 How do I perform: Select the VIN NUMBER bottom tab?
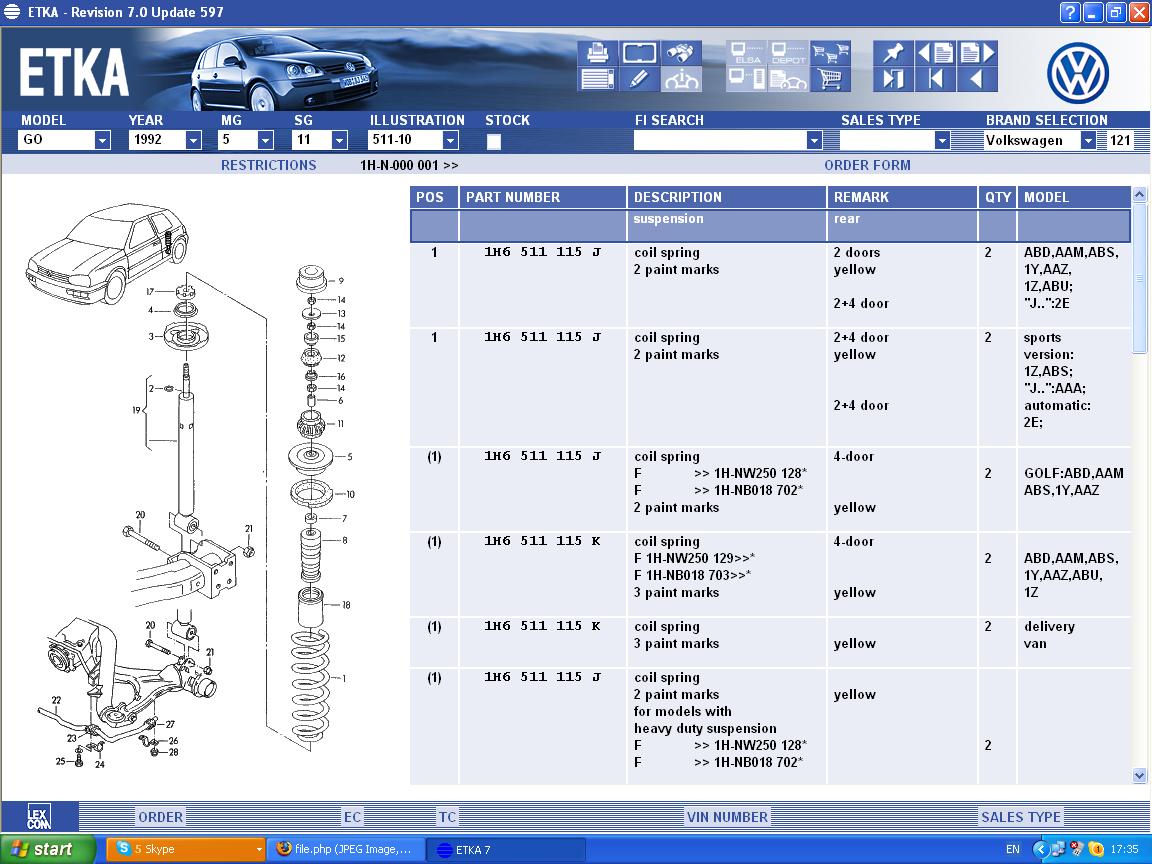[727, 817]
